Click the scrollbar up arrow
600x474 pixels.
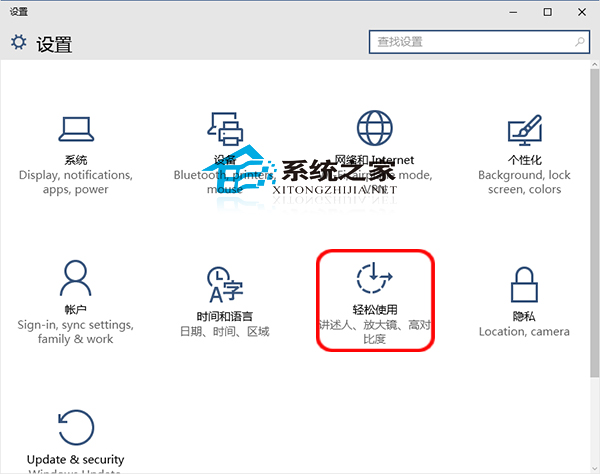[595, 64]
